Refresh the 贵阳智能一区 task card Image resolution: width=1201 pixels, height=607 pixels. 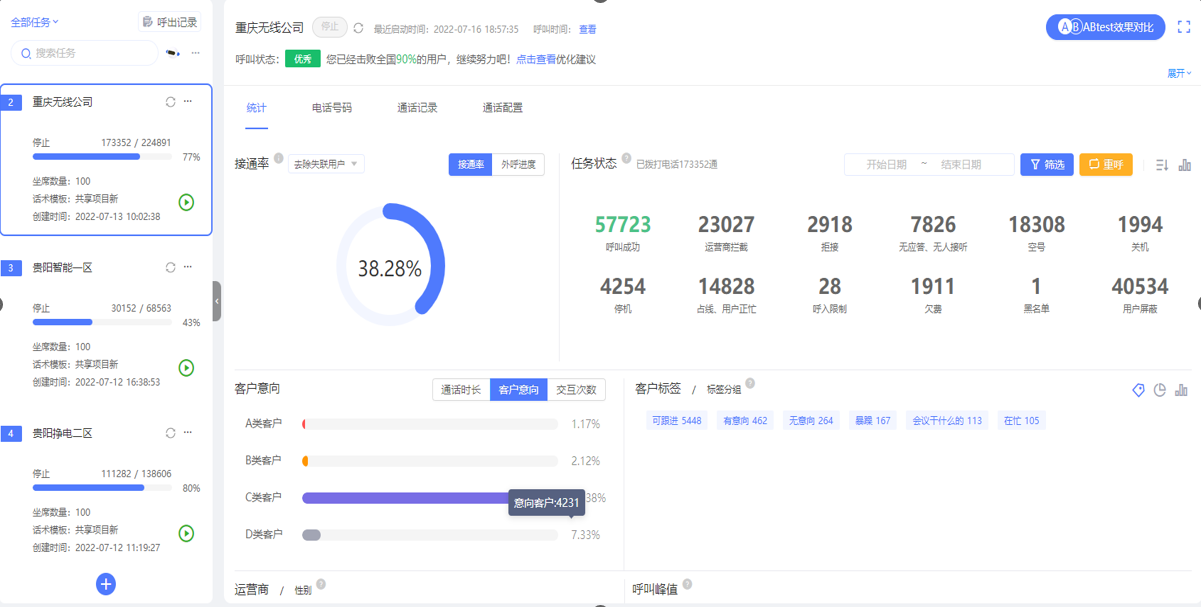[170, 268]
